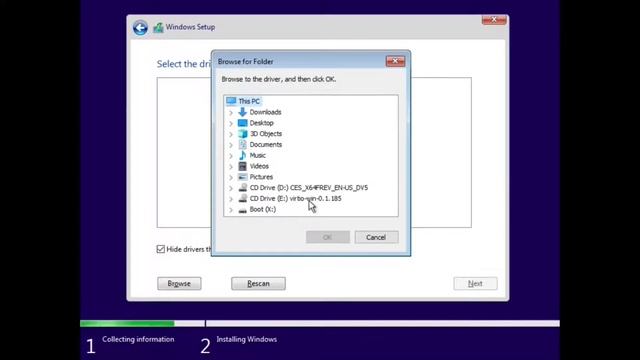Expand the Downloads tree node
Screen dimensions: 640x360
coord(231,112)
